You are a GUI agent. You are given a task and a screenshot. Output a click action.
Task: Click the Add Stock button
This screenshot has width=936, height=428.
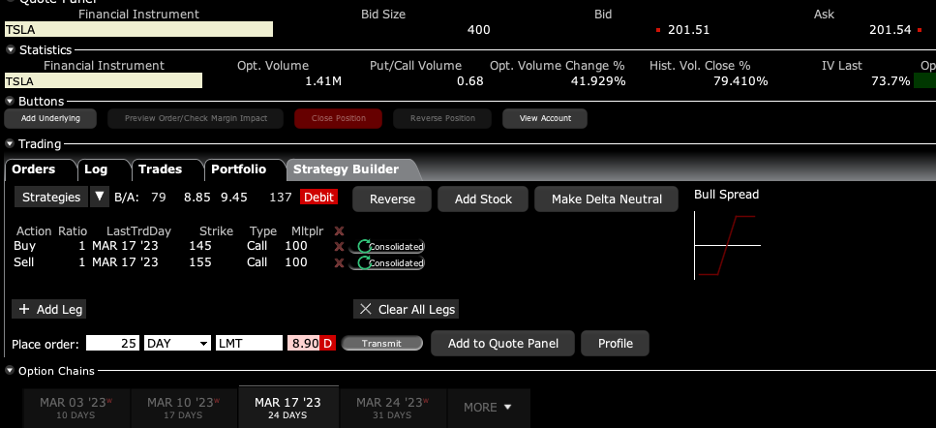tap(483, 199)
